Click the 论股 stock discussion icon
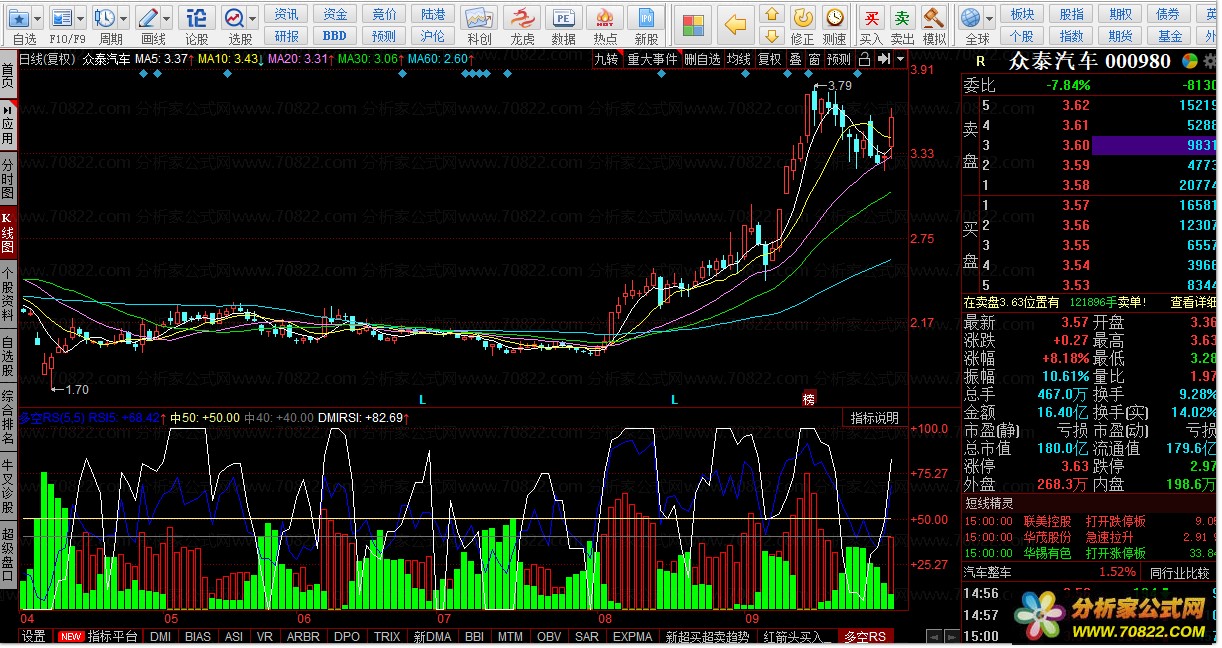The image size is (1222, 648). pyautogui.click(x=197, y=18)
